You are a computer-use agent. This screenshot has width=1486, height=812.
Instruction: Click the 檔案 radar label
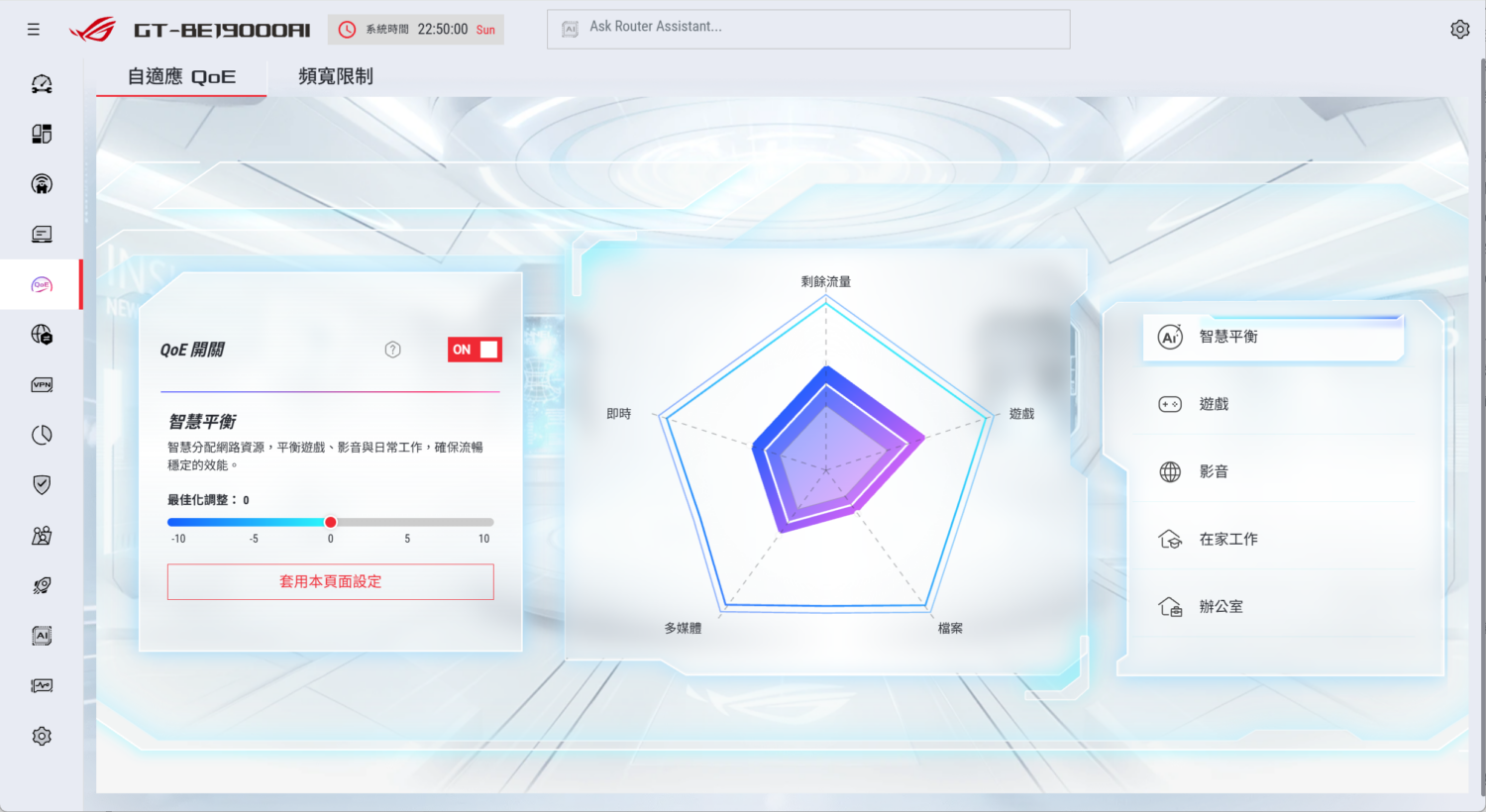(x=950, y=628)
